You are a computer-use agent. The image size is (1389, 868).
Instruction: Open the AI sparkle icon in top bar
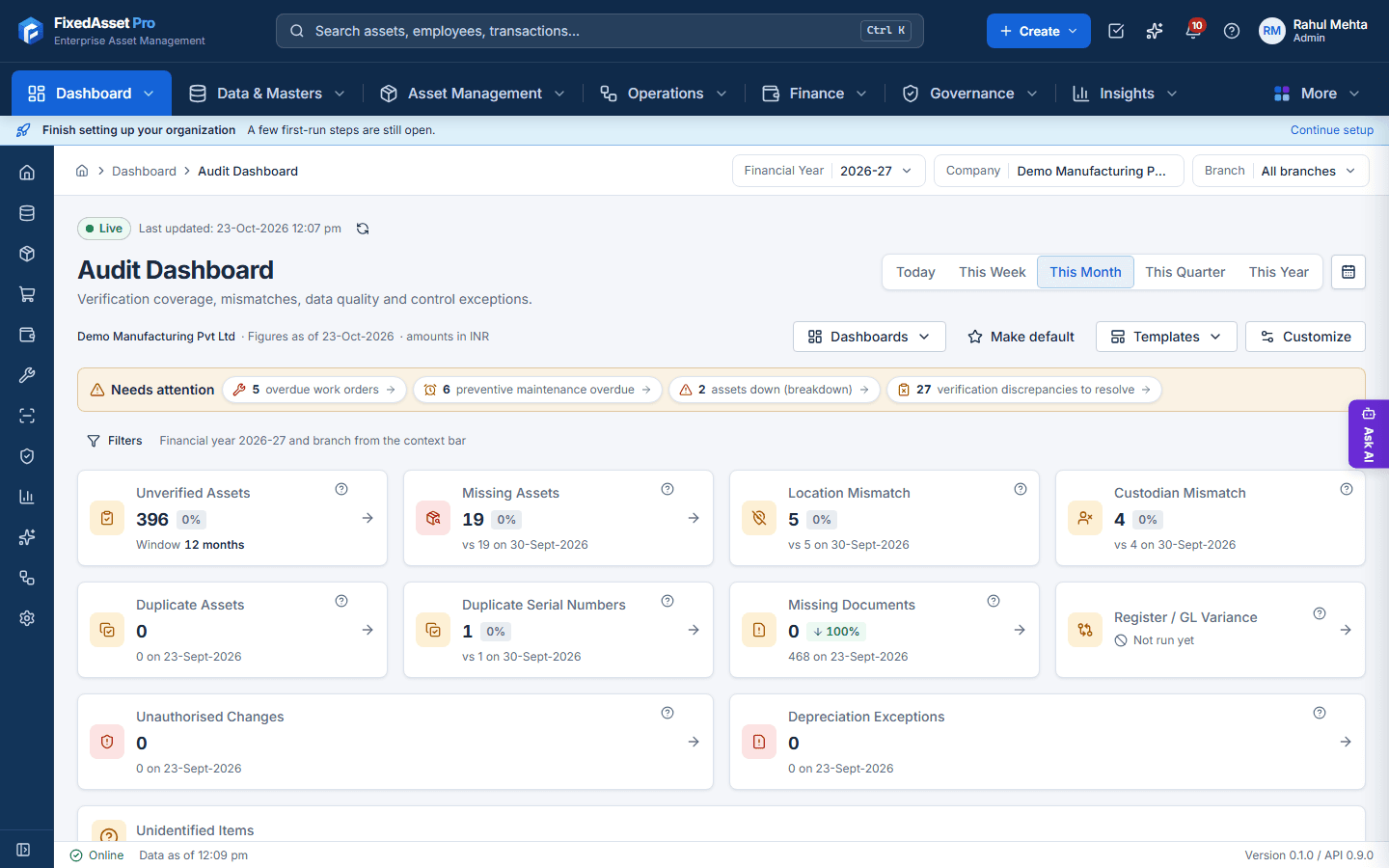(1155, 31)
